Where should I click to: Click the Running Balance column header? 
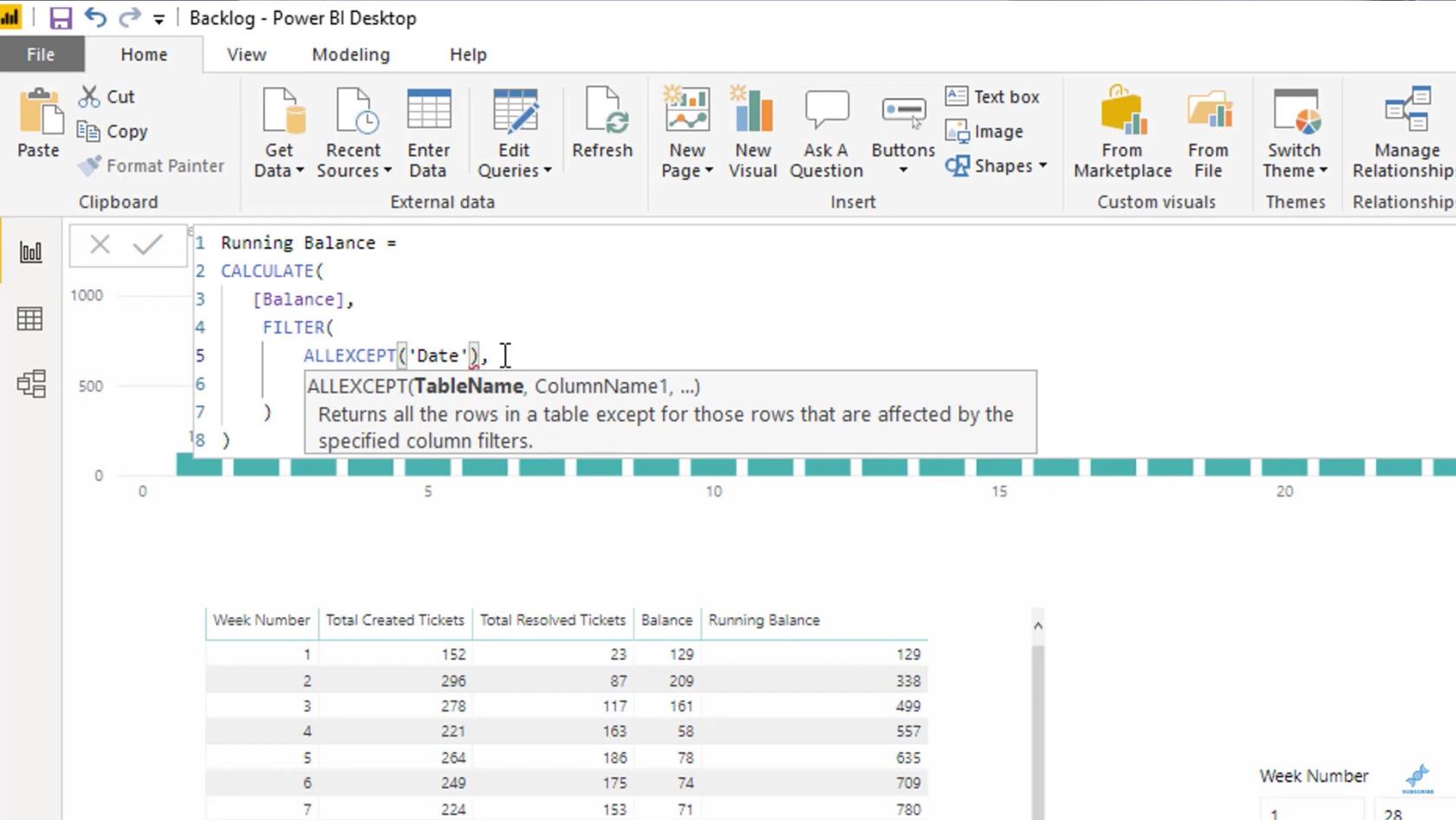tap(764, 621)
